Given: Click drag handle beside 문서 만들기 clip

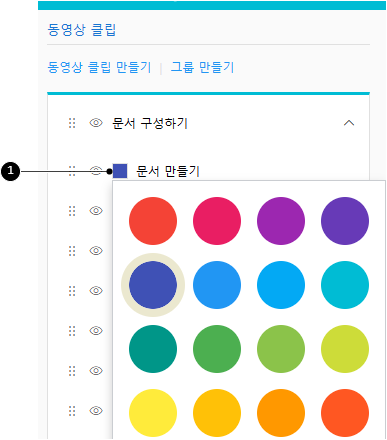Looking at the screenshot, I should [x=72, y=171].
